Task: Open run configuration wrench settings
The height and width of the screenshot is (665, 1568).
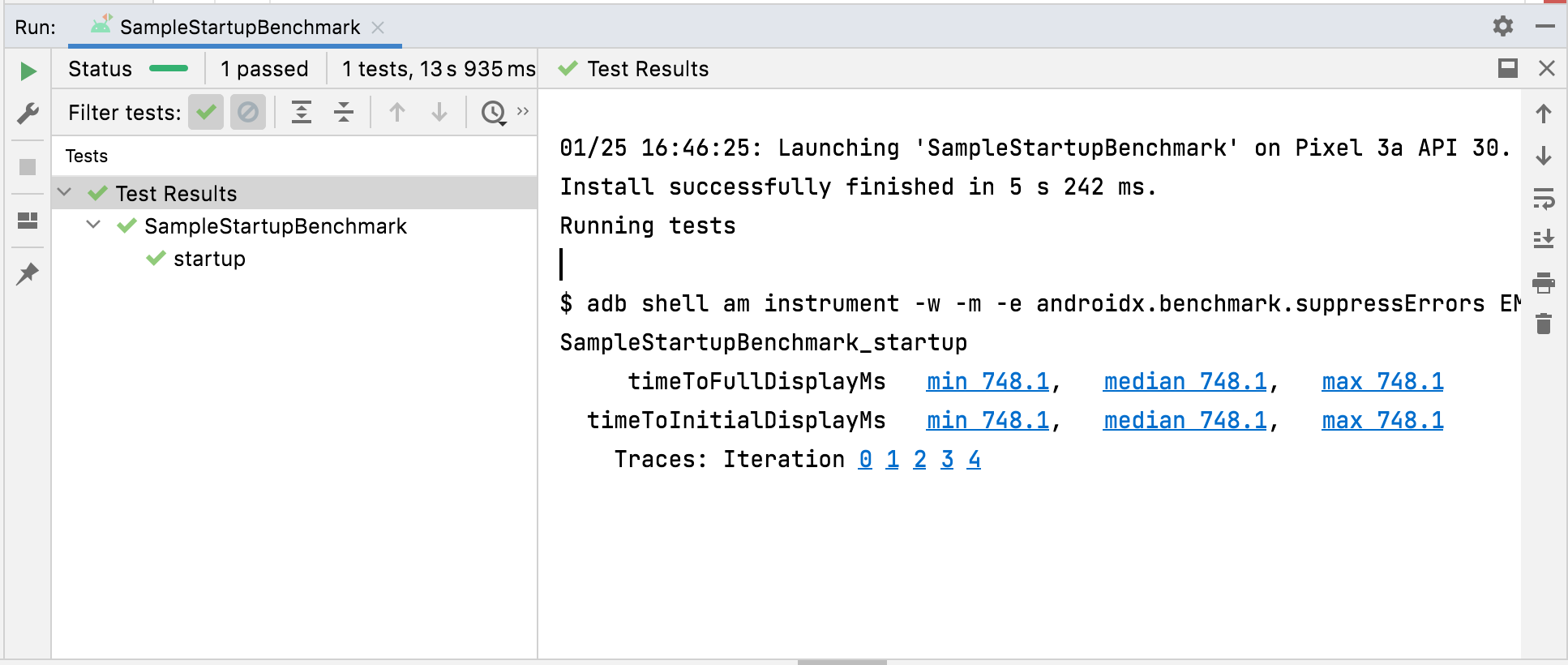Action: (28, 114)
